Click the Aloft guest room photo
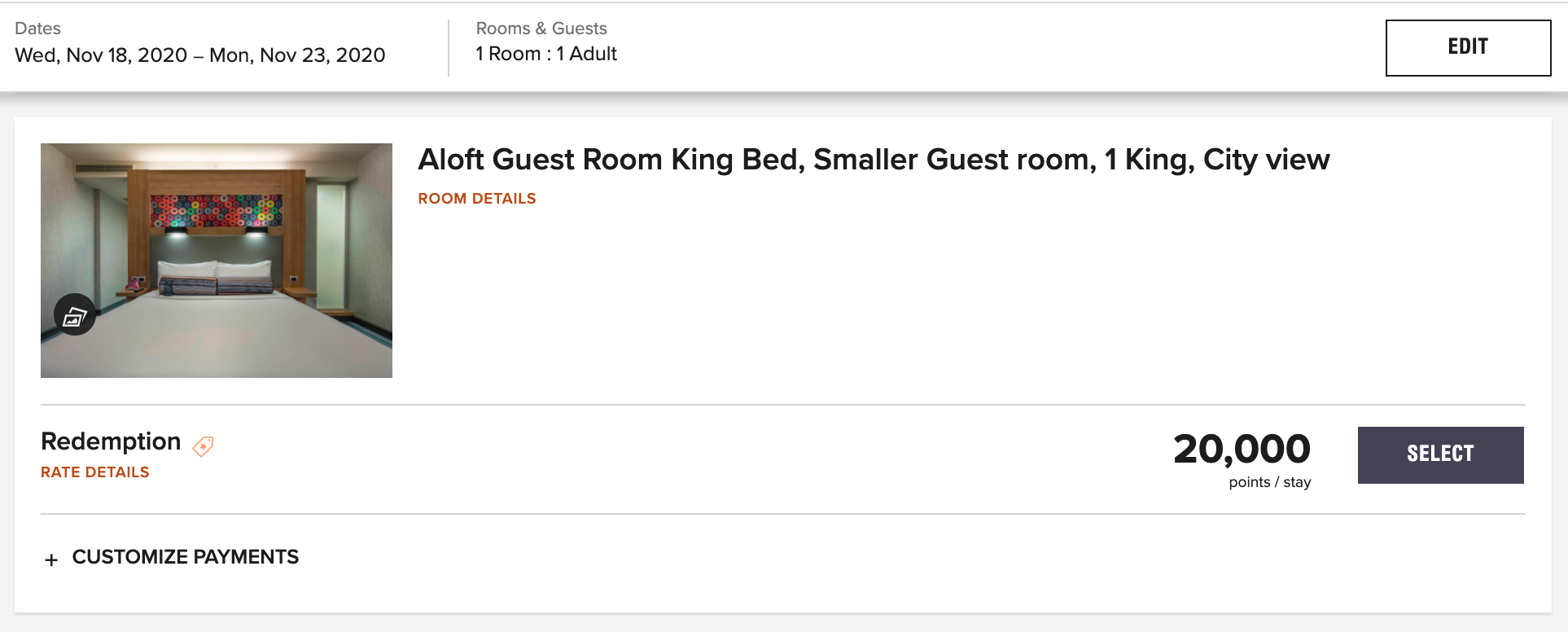 pos(217,261)
